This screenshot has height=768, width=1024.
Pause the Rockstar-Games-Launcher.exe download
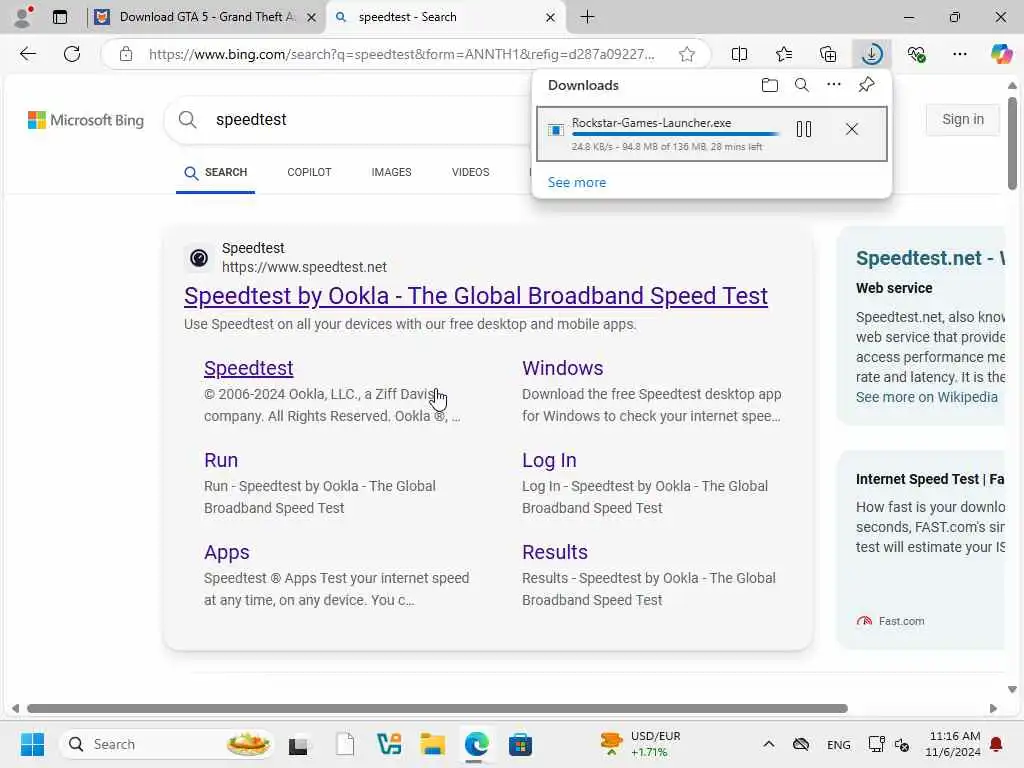click(x=804, y=129)
